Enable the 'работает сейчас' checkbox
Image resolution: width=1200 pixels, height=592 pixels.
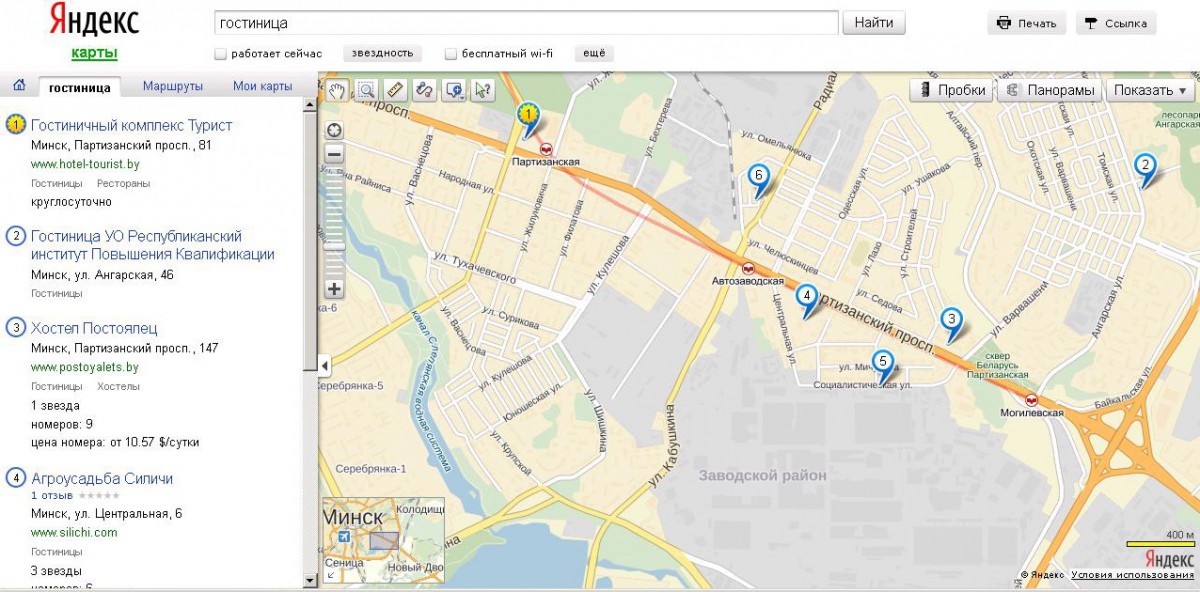click(x=221, y=54)
